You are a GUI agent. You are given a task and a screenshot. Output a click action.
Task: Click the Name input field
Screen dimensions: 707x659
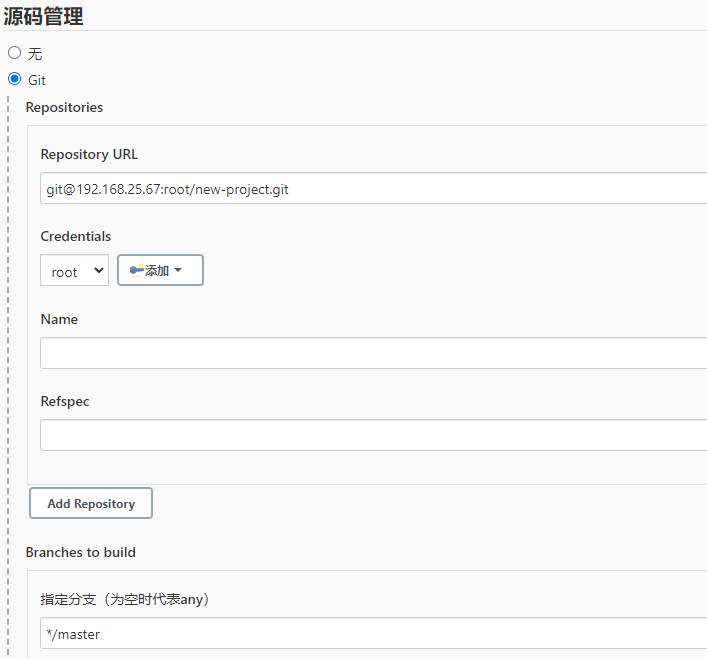373,353
